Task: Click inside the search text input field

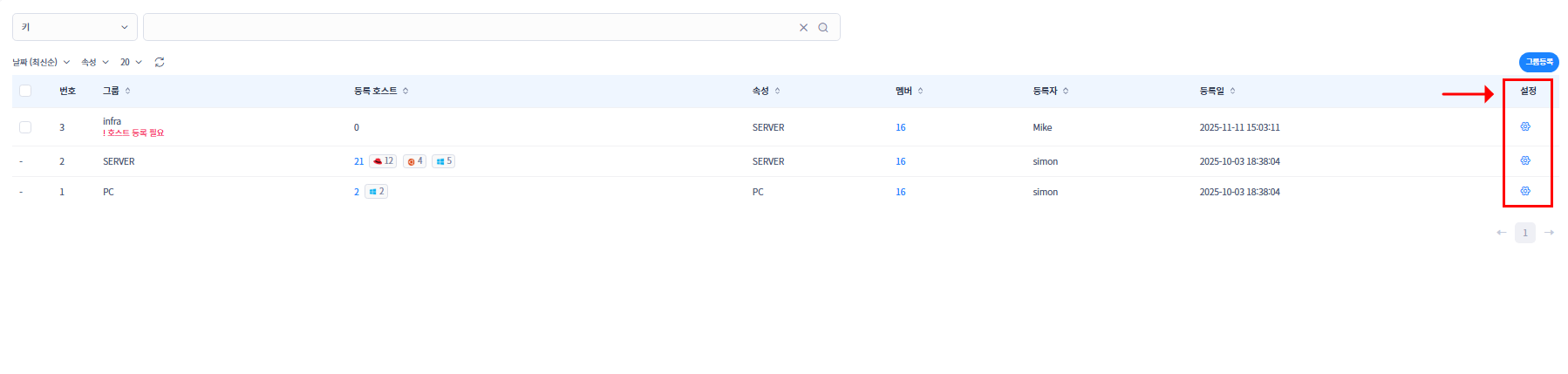Action: (x=471, y=27)
